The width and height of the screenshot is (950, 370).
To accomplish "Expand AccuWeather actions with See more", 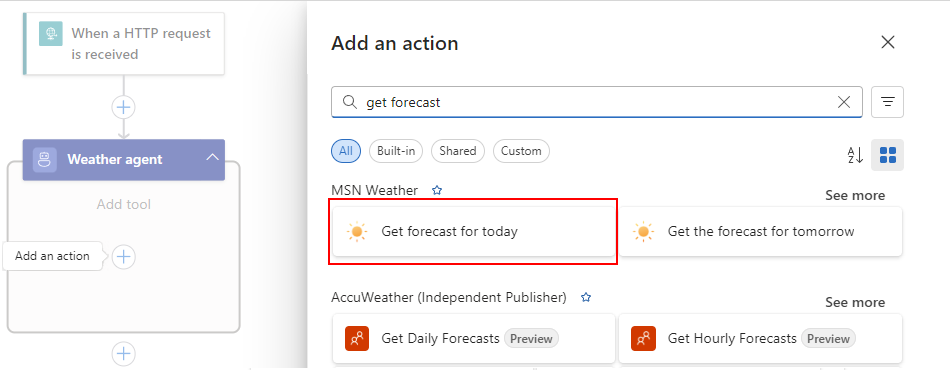I will pos(855,302).
